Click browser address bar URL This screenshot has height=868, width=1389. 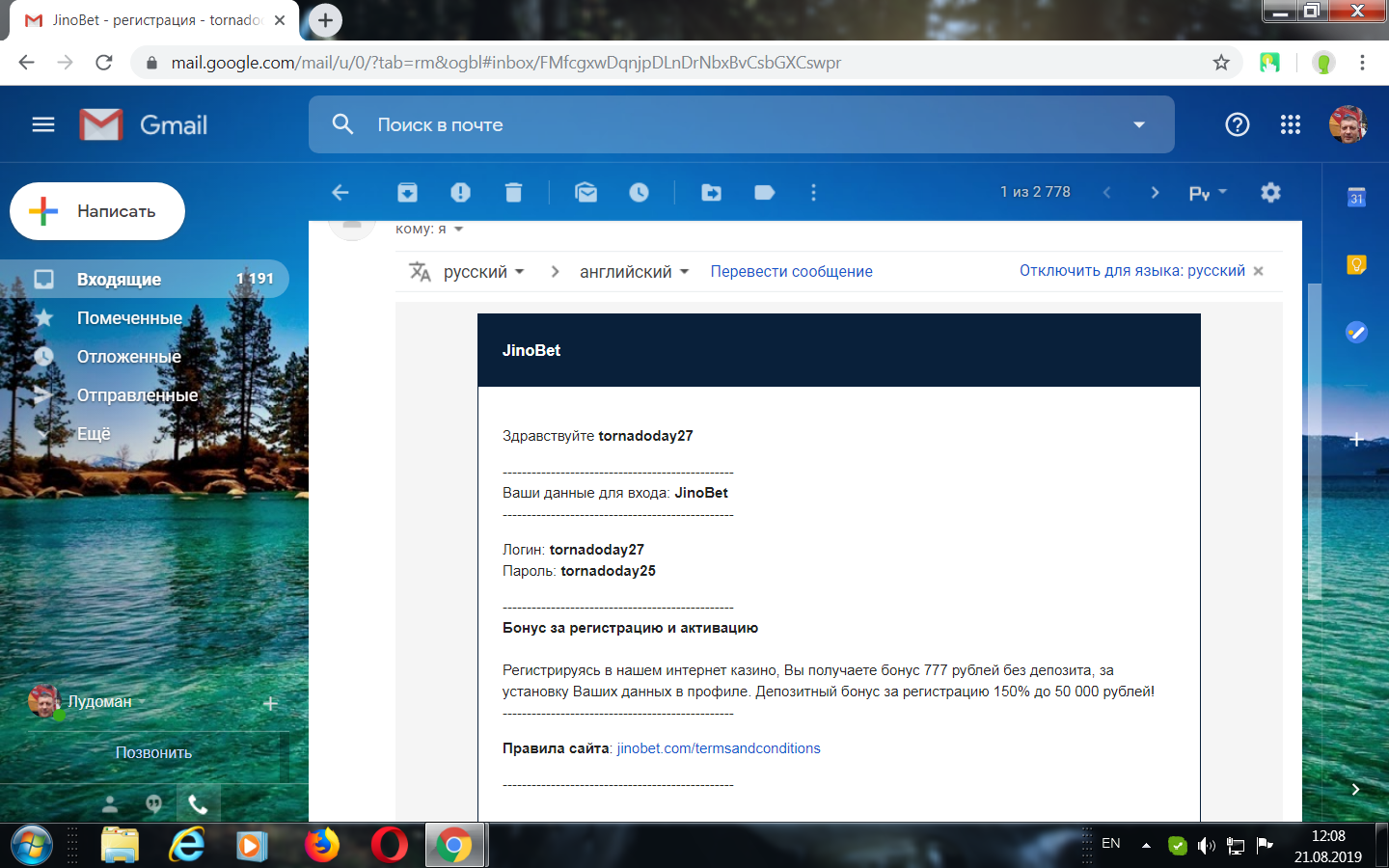[505, 63]
